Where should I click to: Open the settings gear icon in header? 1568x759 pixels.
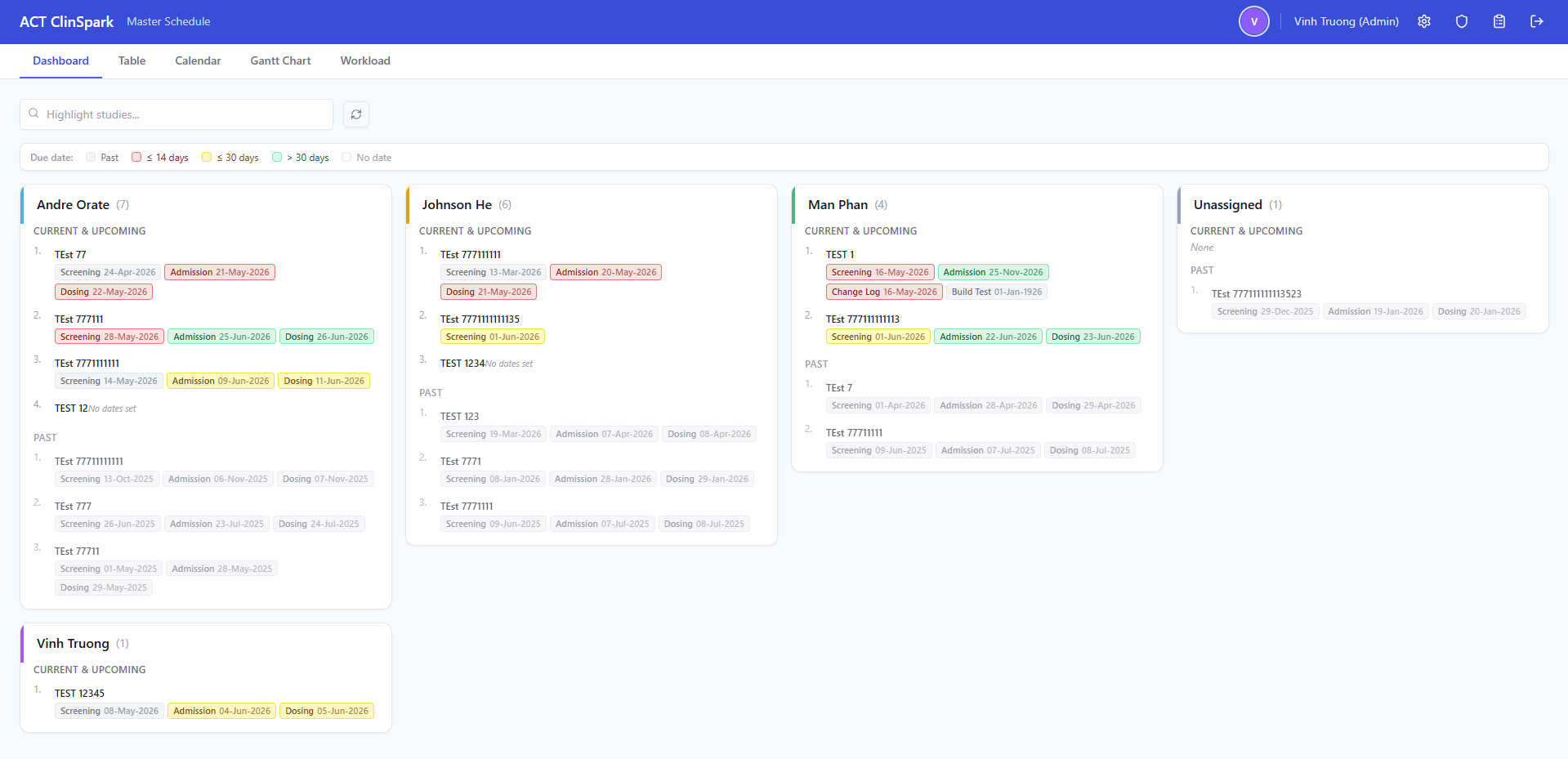pos(1424,21)
